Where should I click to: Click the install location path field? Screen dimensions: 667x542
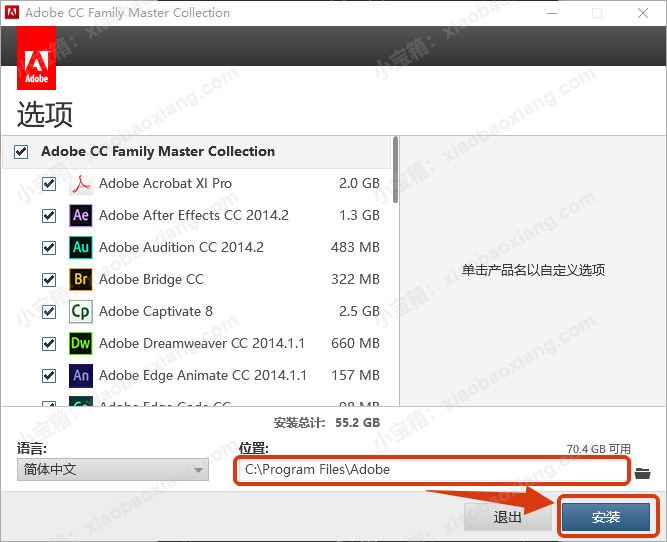tap(430, 470)
